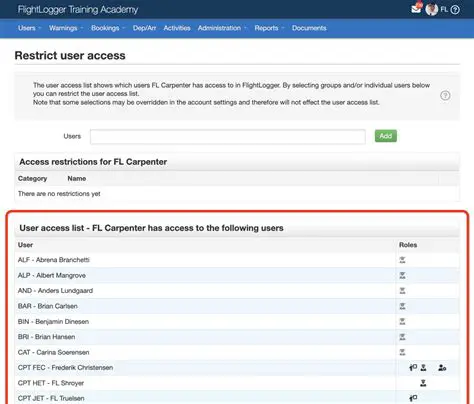The image size is (474, 404).
Task: Click the FL user initials in header
Action: pyautogui.click(x=444, y=9)
